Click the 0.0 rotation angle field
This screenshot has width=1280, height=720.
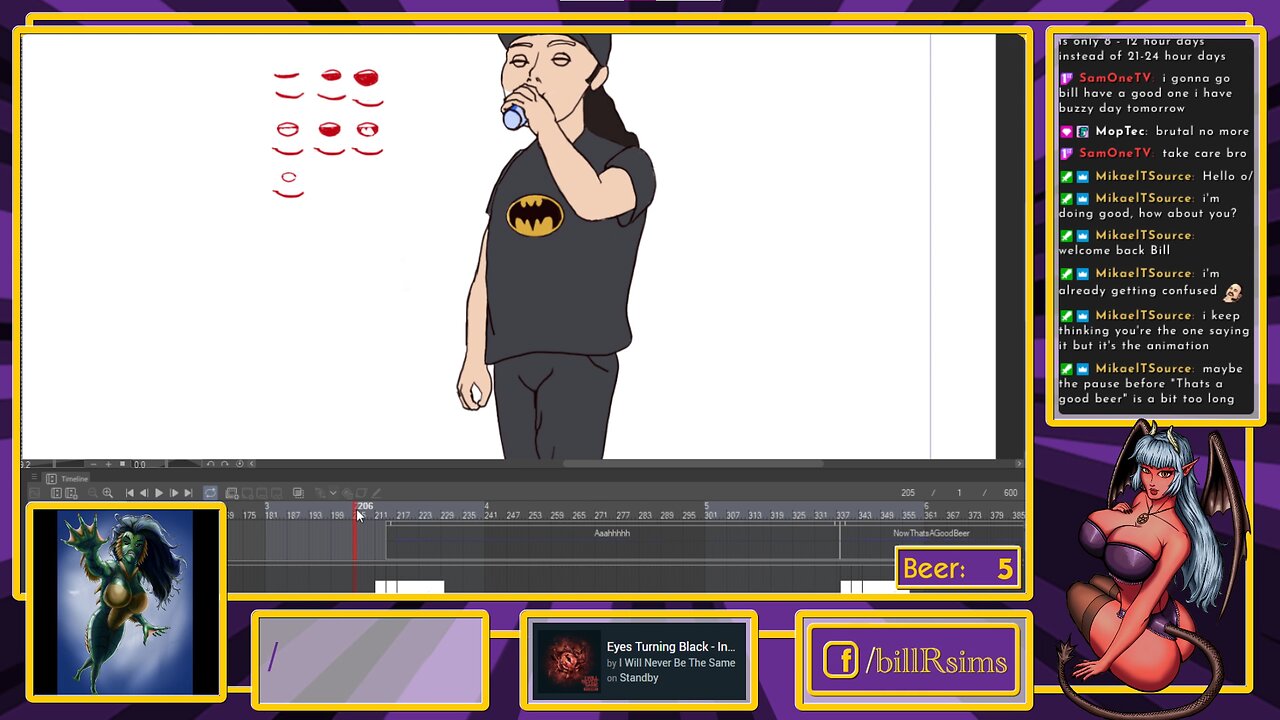pyautogui.click(x=140, y=464)
